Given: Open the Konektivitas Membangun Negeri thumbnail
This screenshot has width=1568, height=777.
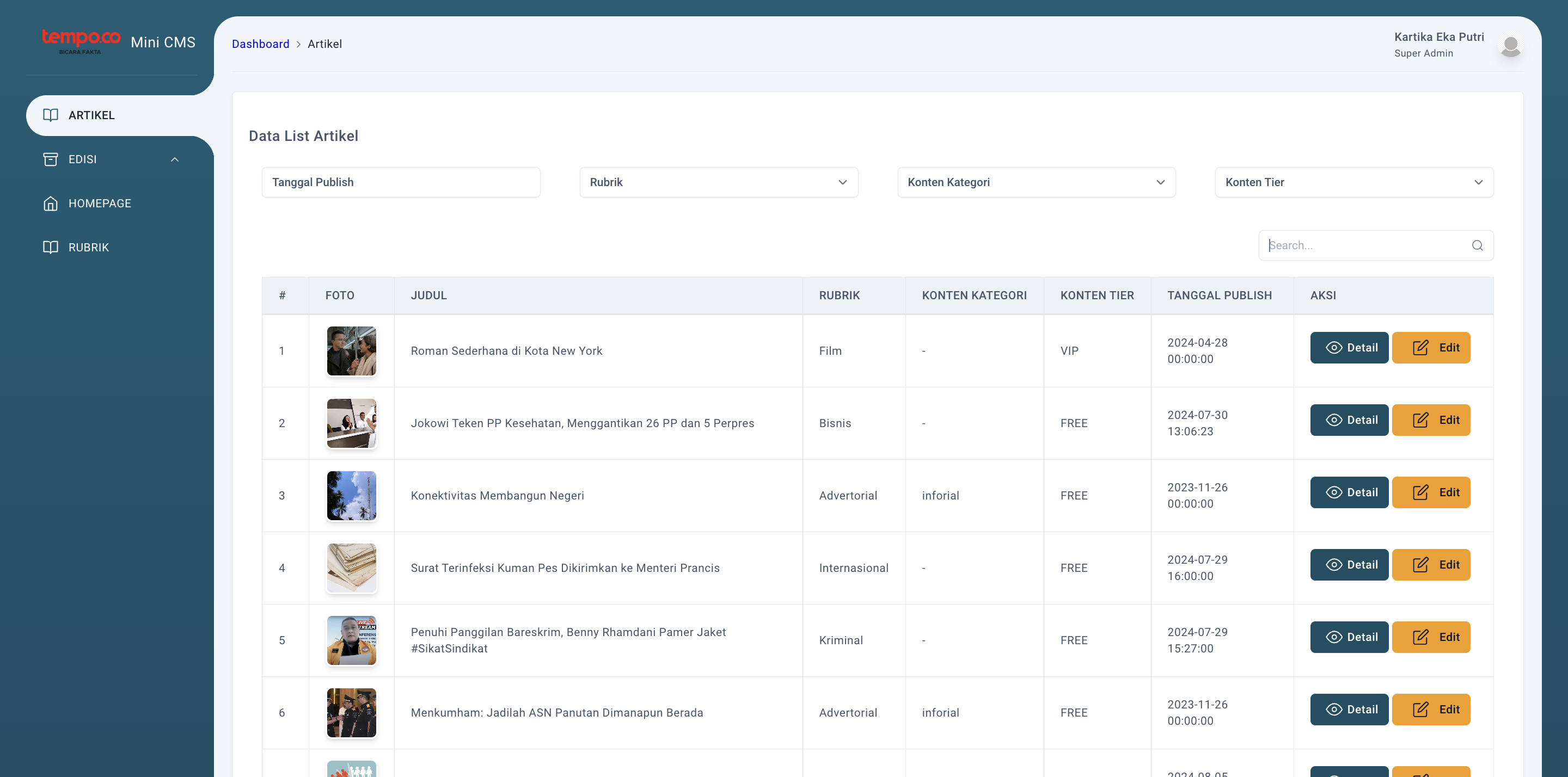Looking at the screenshot, I should pos(351,496).
